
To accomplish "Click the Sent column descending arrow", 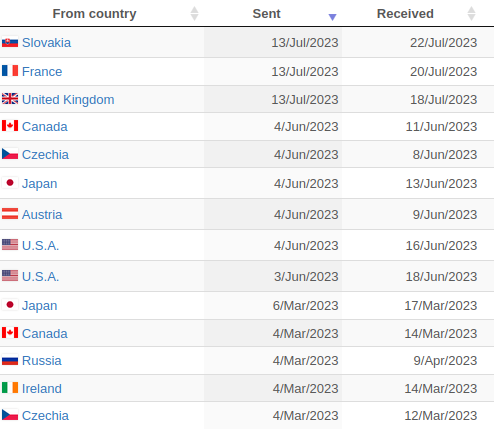I will [332, 17].
